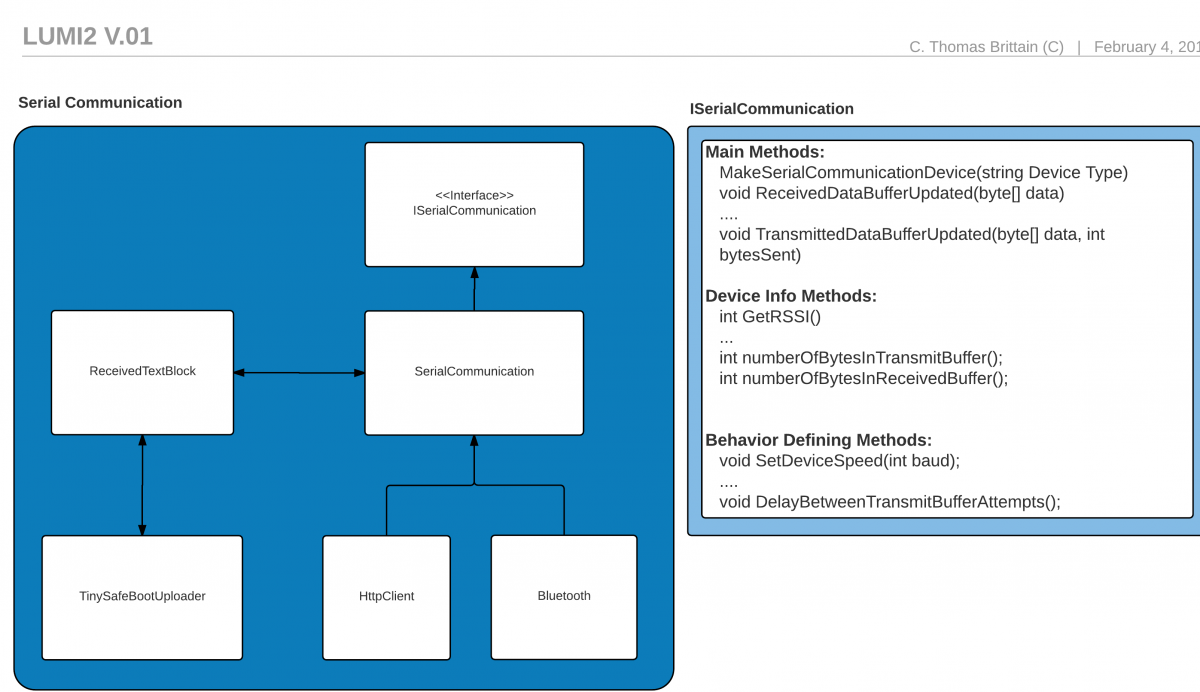Click the ISerialCommunication panel heading

771,109
